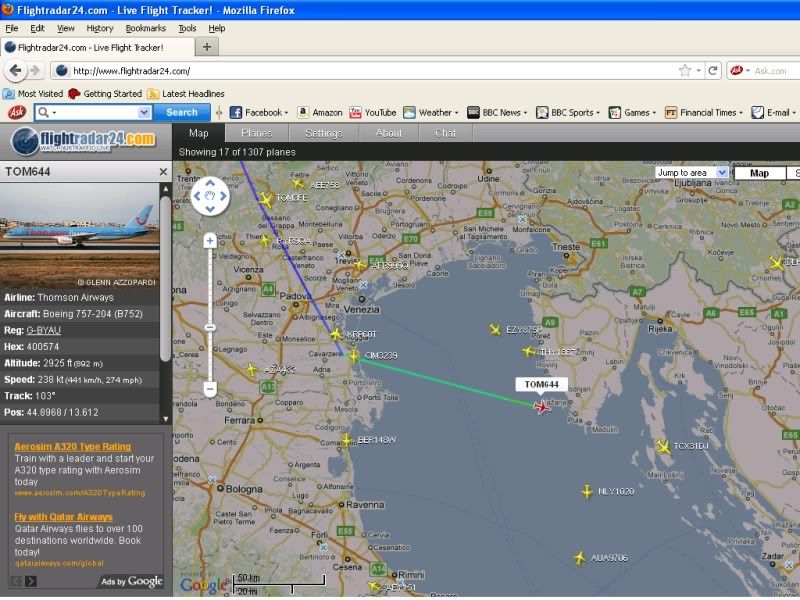Click the Flightradar24.com browser tab

(x=97, y=47)
